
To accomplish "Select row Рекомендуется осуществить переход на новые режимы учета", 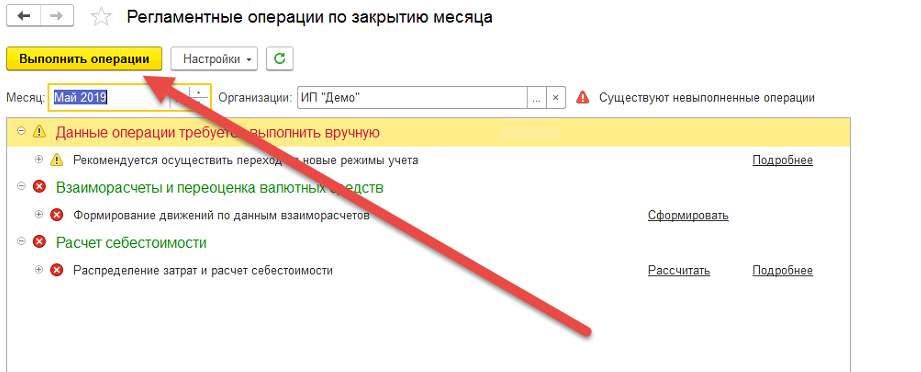I will tap(246, 160).
